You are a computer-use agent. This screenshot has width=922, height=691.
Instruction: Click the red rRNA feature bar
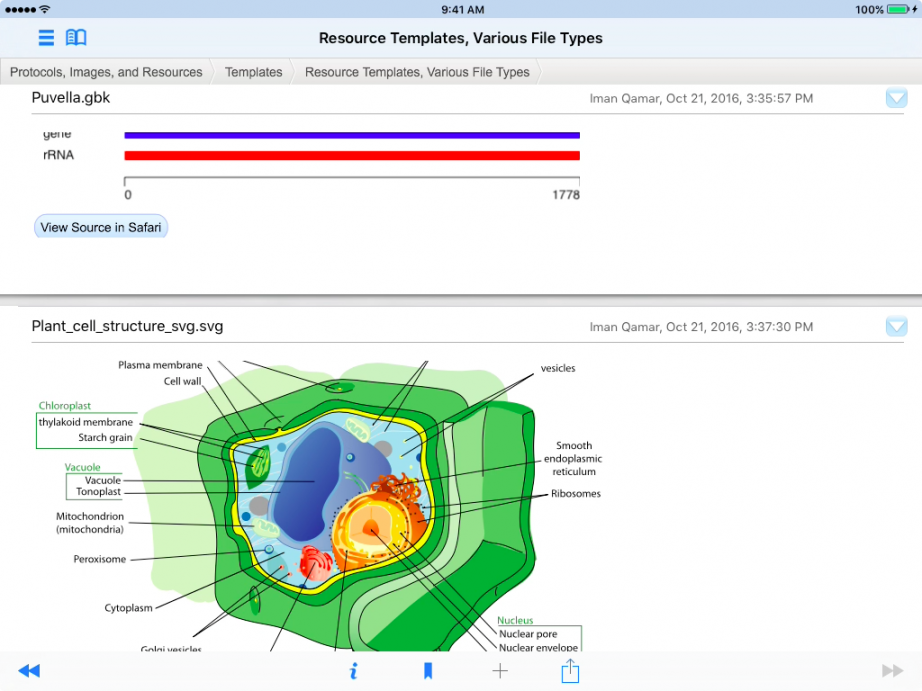pos(351,156)
